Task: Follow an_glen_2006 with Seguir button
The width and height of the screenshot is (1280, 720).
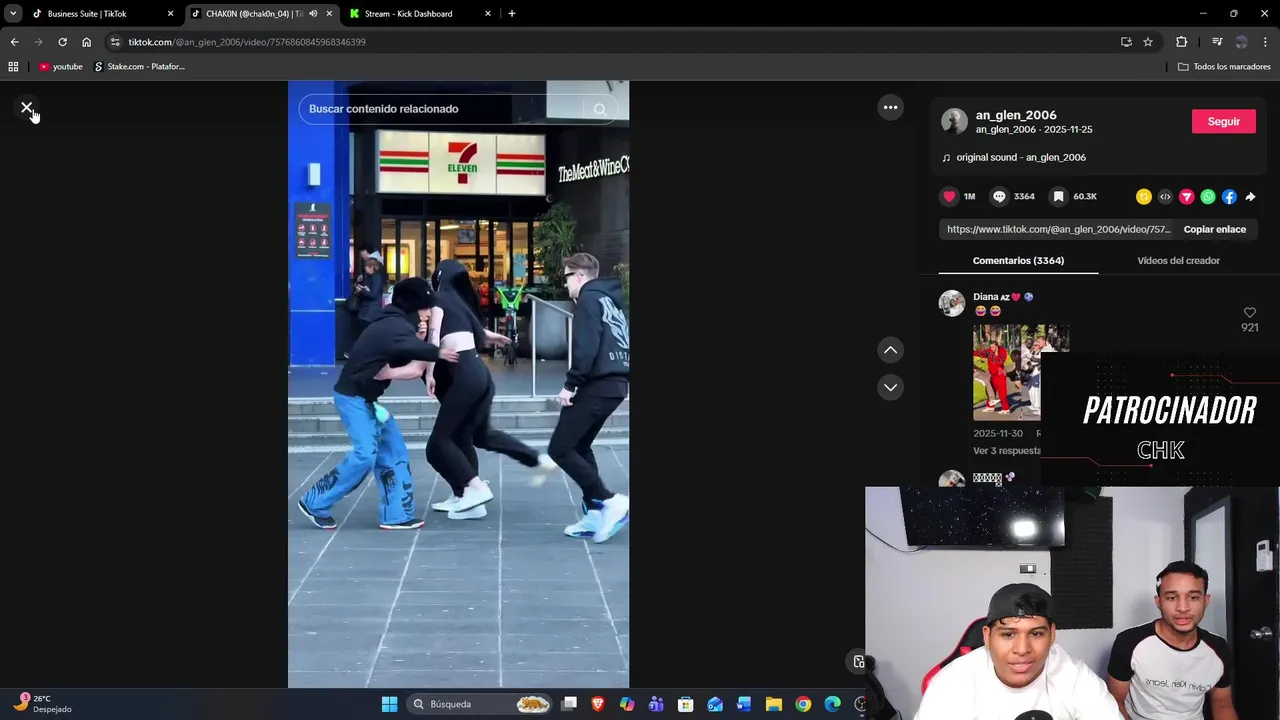Action: 1224,121
